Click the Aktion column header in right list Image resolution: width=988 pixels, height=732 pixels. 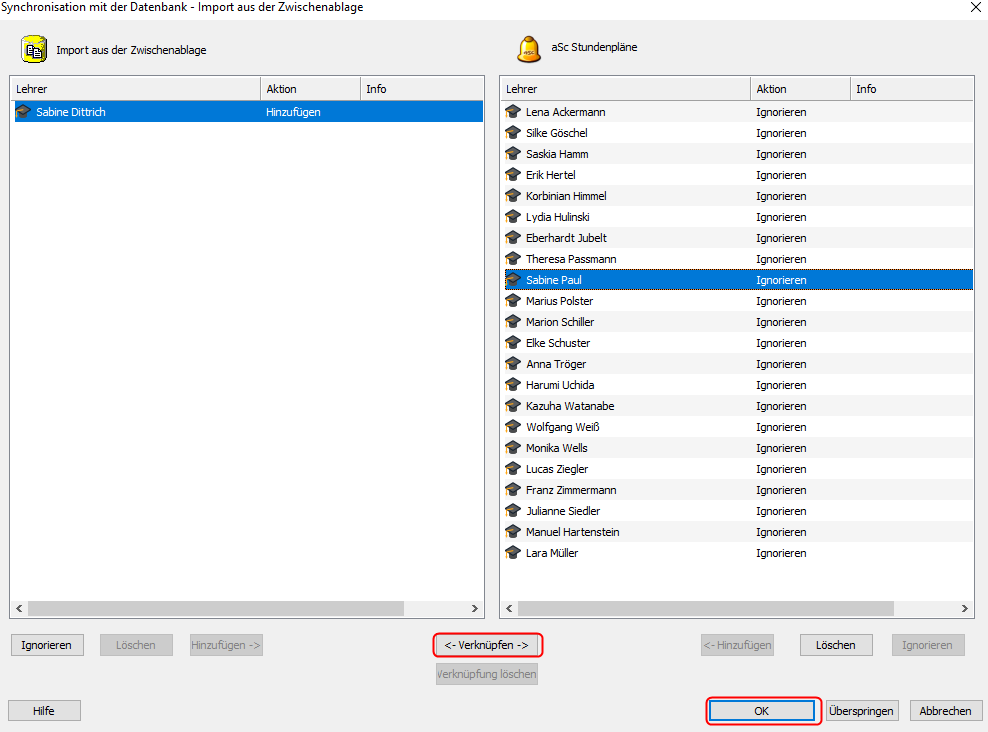click(x=799, y=89)
